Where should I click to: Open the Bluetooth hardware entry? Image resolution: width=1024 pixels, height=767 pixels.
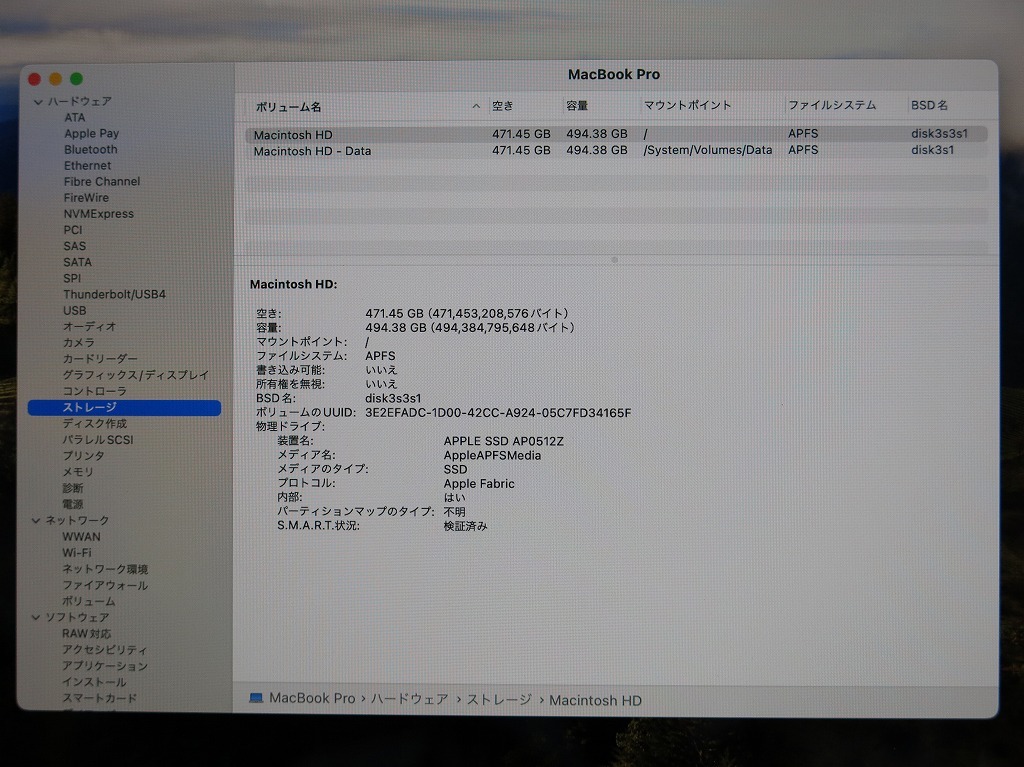[x=90, y=150]
